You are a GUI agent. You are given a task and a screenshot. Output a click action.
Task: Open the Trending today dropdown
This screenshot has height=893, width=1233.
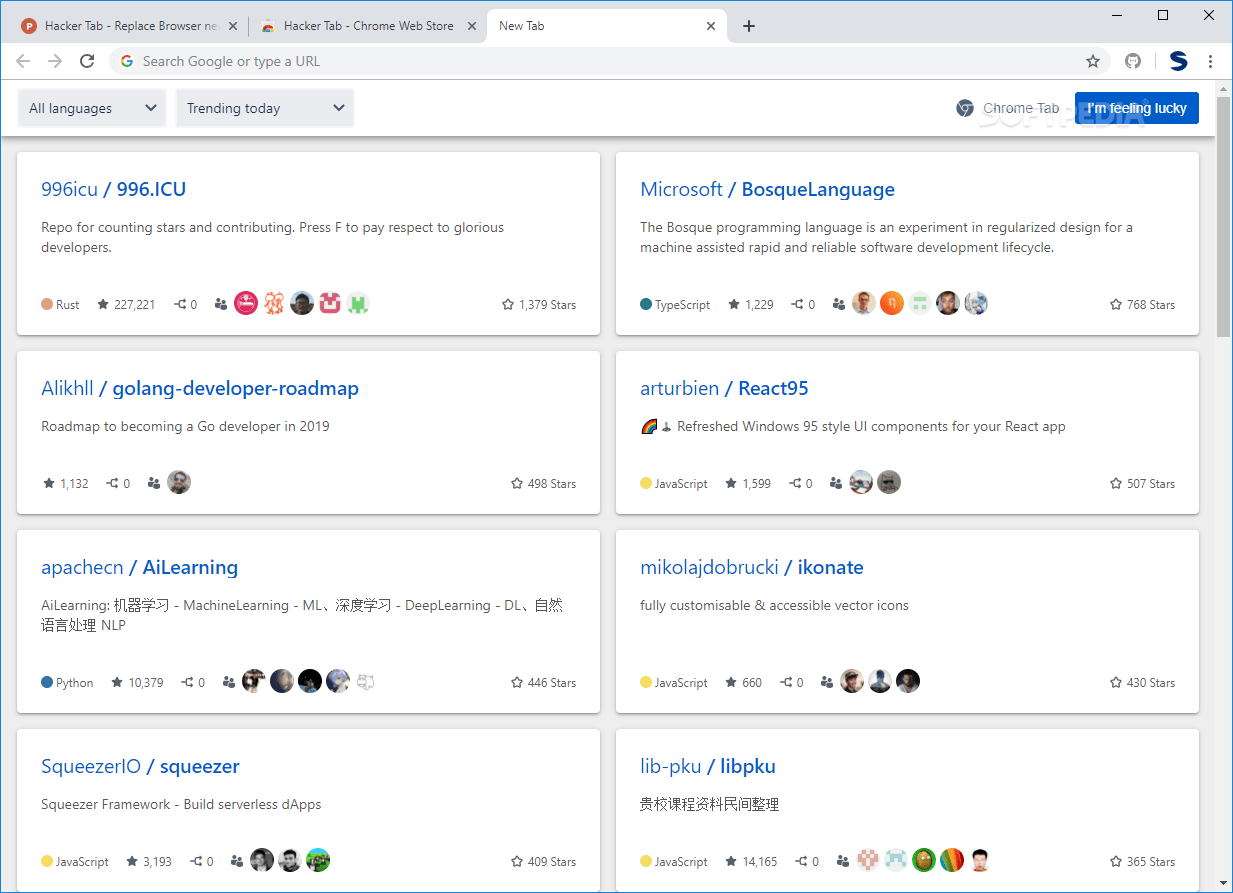click(x=264, y=108)
